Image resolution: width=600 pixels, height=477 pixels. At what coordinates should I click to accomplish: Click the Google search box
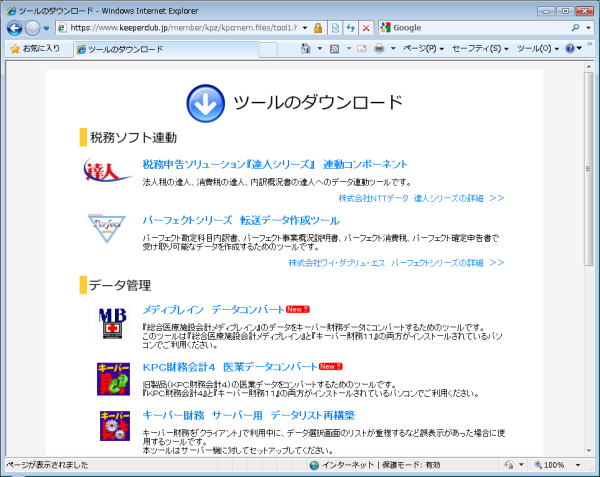click(x=474, y=28)
